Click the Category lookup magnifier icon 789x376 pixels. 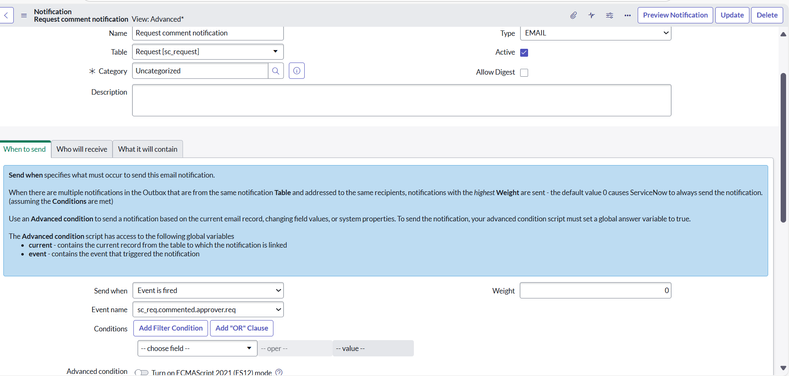click(x=276, y=71)
